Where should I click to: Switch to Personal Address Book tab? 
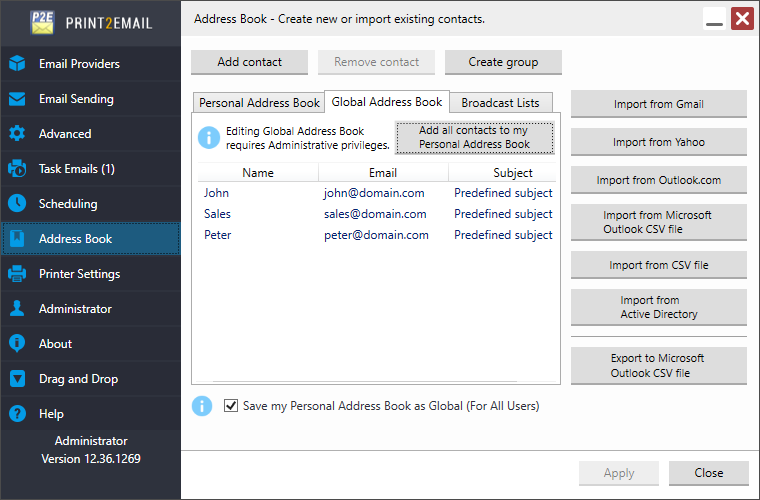259,103
